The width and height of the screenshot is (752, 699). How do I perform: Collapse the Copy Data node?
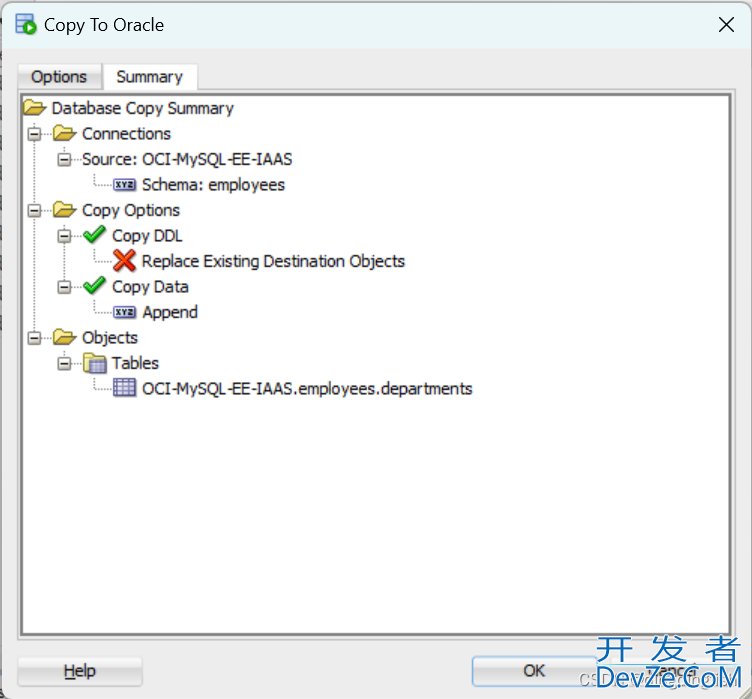[x=64, y=287]
